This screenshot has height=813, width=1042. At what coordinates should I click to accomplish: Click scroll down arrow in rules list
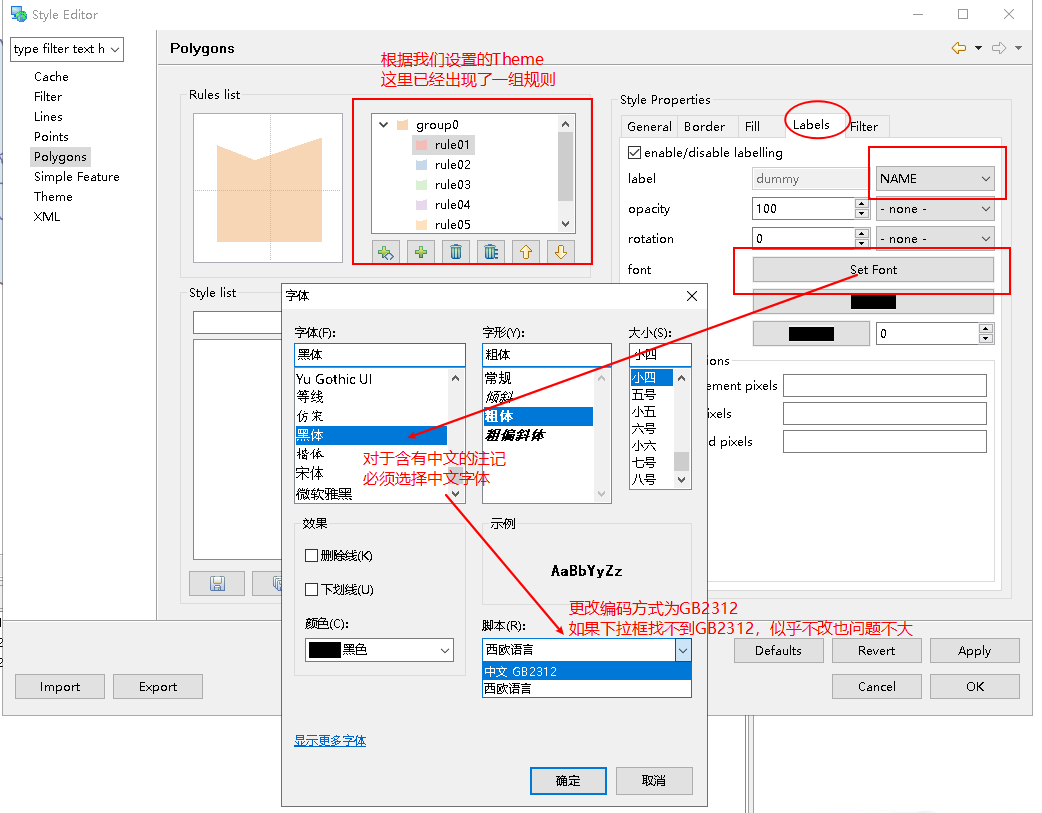(566, 224)
